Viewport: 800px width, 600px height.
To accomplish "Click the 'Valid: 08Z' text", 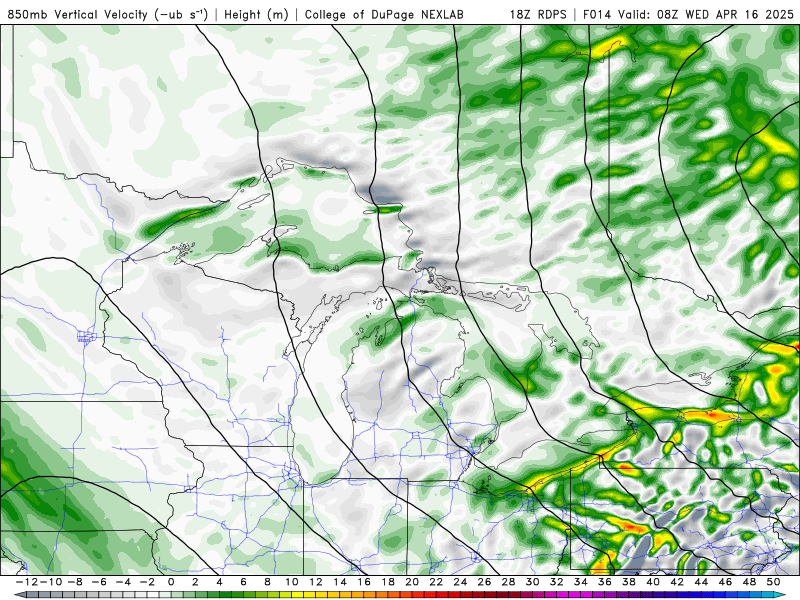I will (648, 14).
